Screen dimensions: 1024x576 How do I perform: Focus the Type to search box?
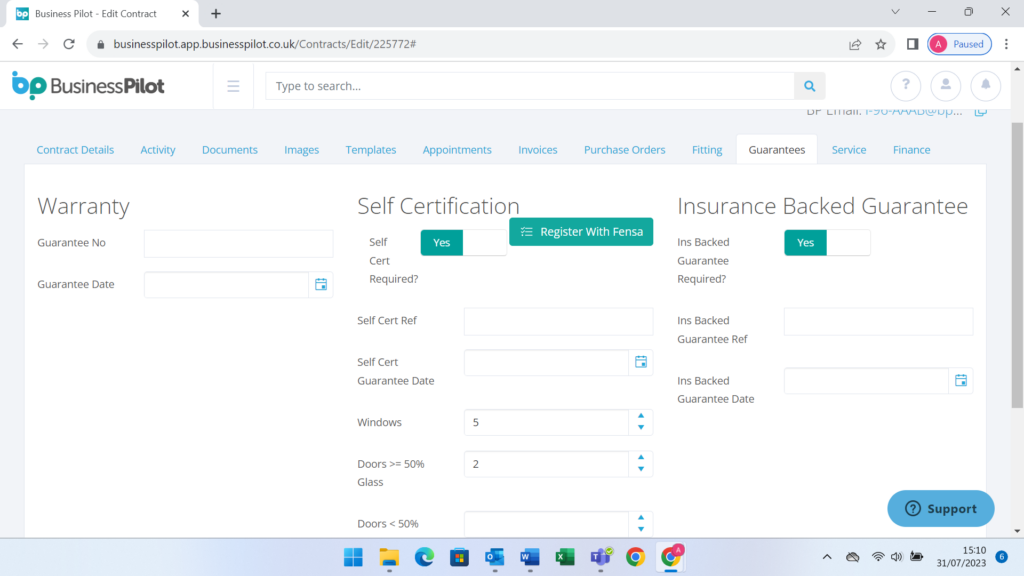pyautogui.click(x=530, y=86)
